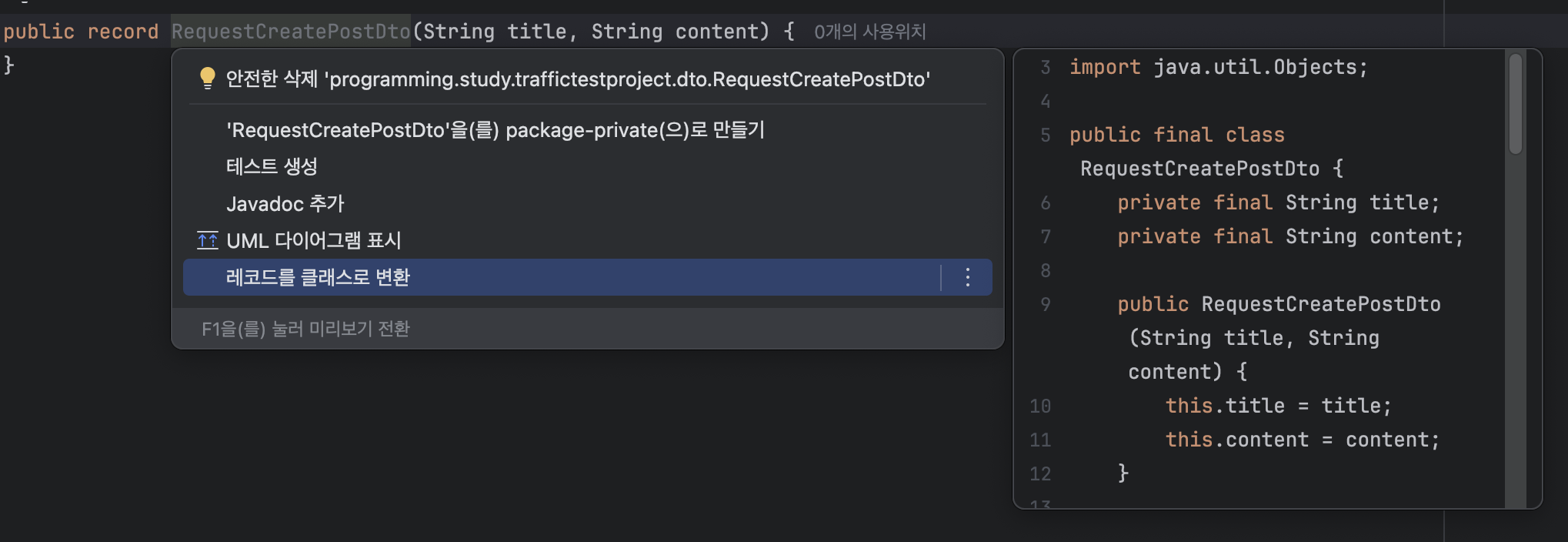Click this.title = title statement in preview

(1279, 406)
